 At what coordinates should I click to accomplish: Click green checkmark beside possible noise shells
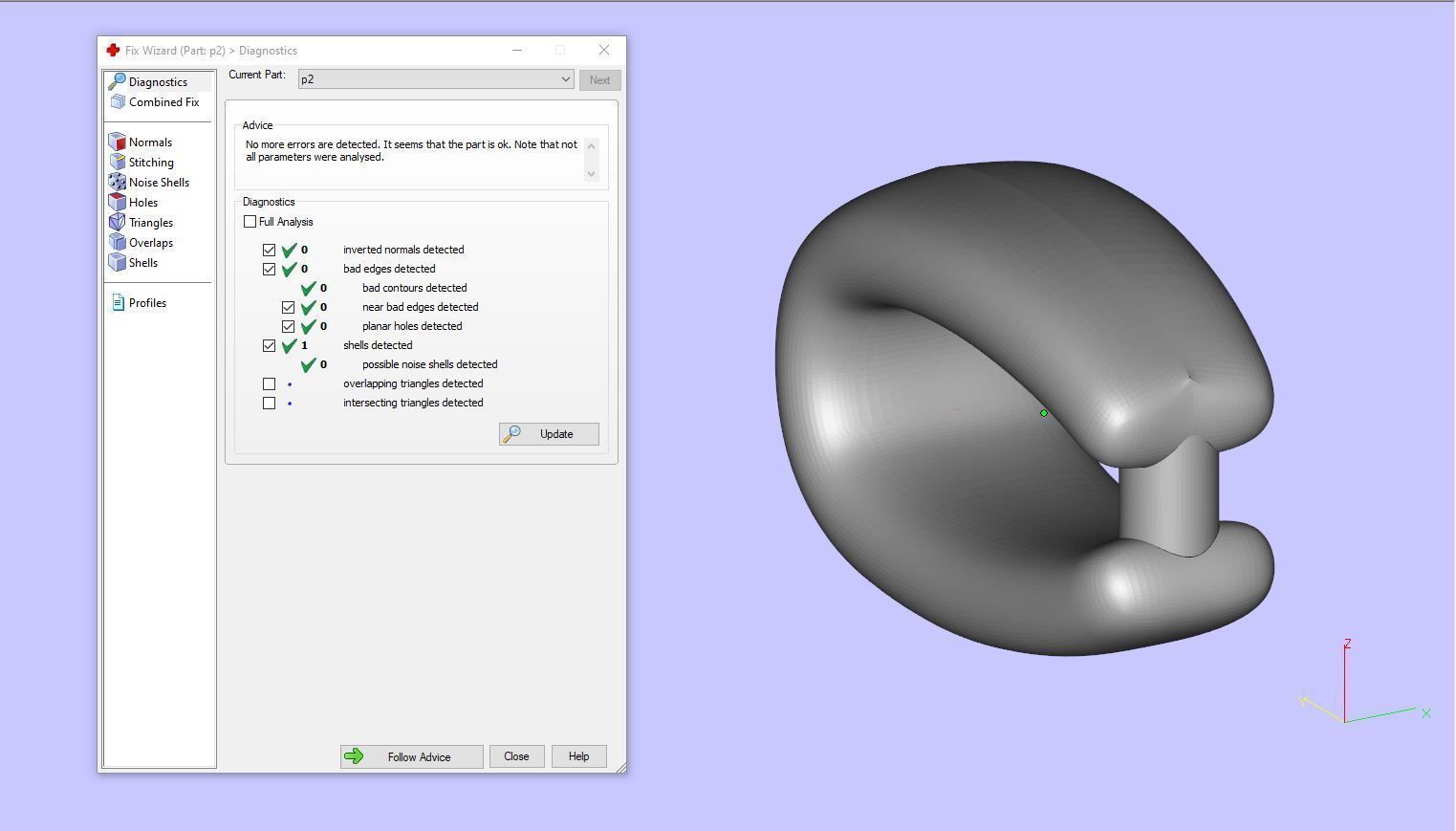pos(308,364)
